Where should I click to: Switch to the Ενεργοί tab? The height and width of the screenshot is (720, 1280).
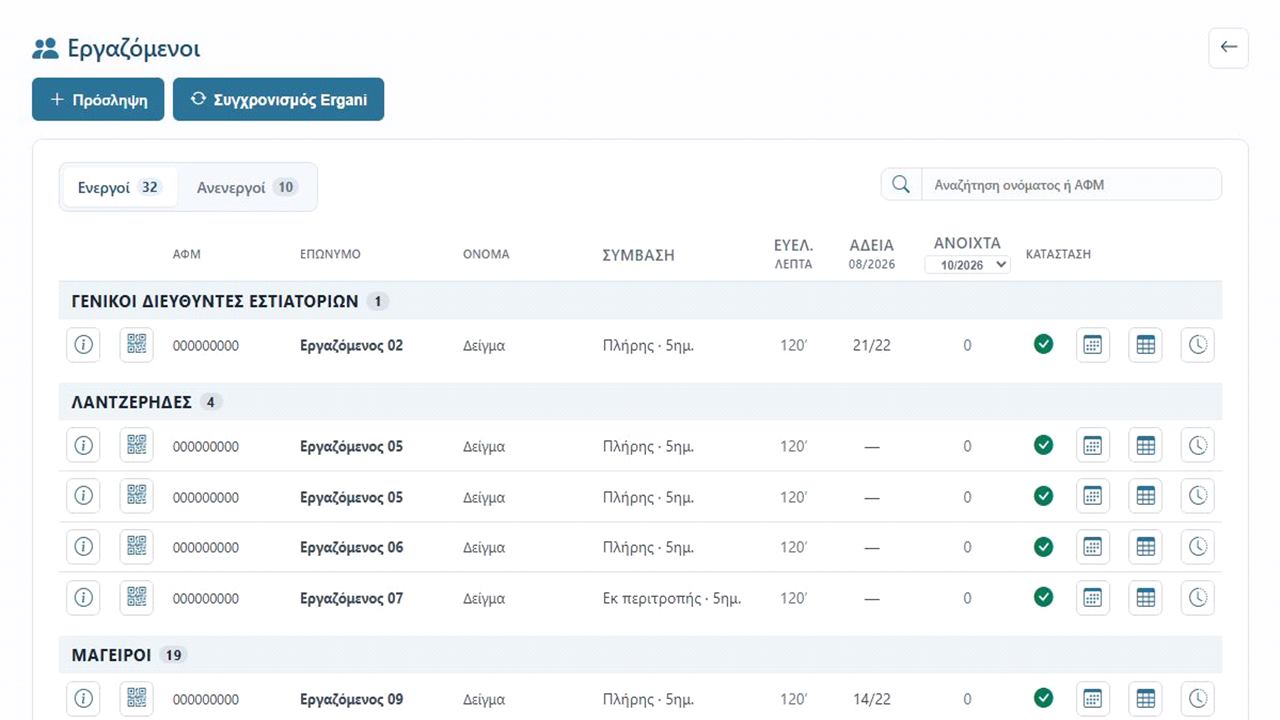[x=120, y=187]
